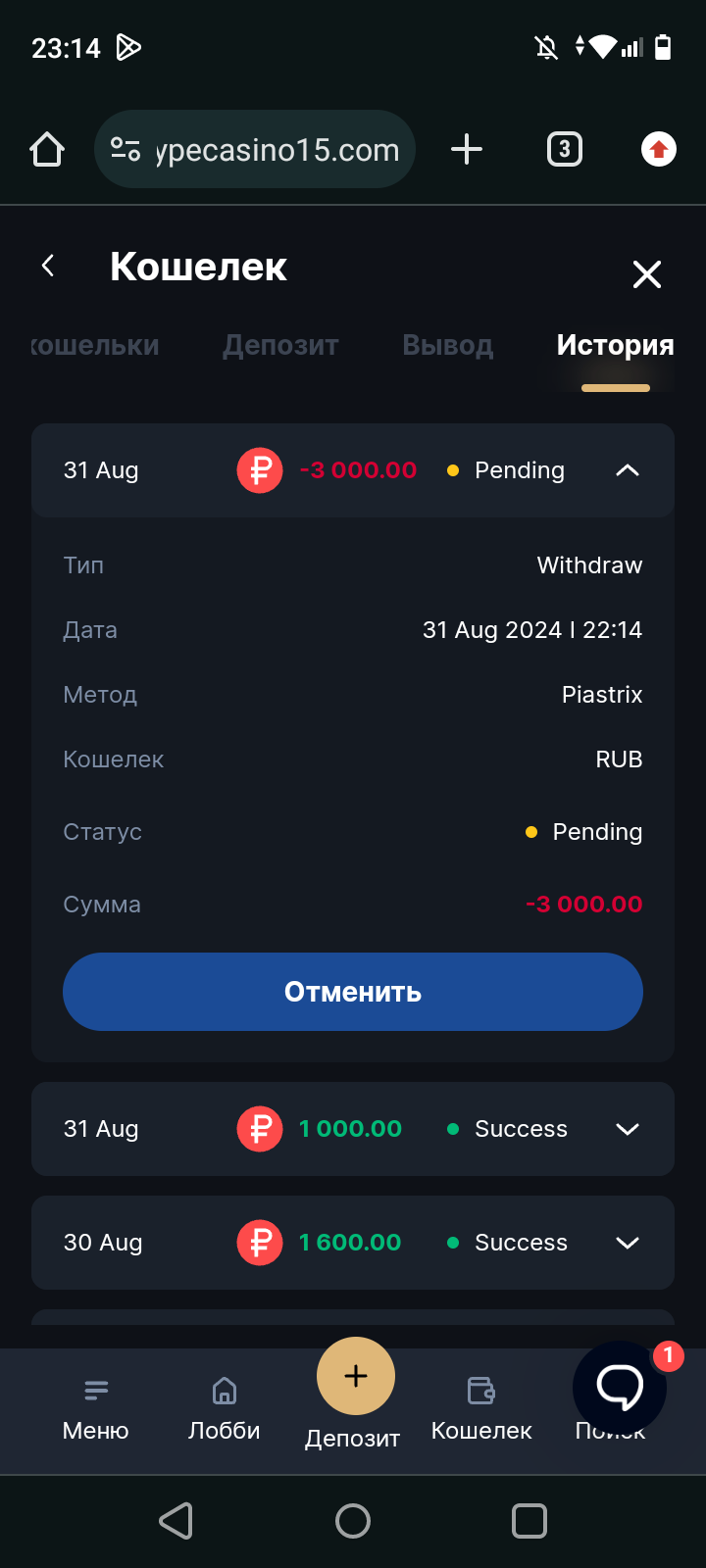Open Кошелек in the bottom navigation
Image resolution: width=706 pixels, height=1568 pixels.
481,1409
